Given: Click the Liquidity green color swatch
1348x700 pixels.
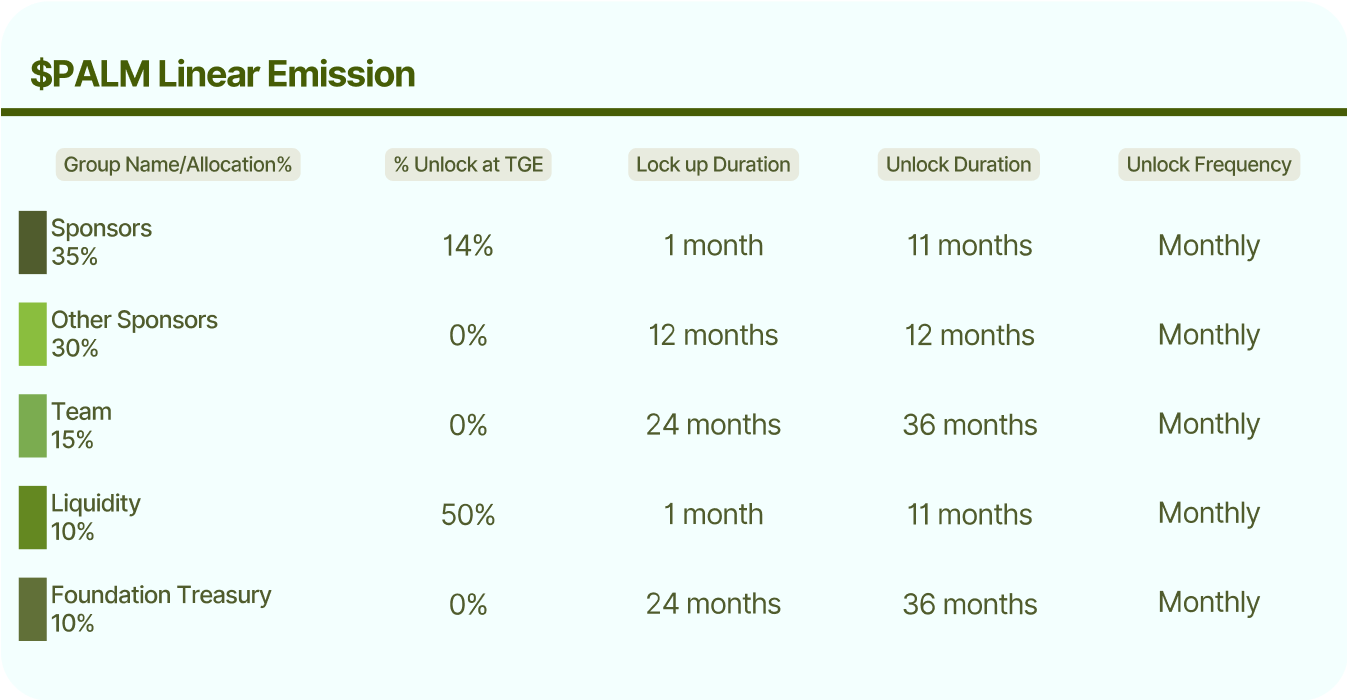Looking at the screenshot, I should (33, 517).
